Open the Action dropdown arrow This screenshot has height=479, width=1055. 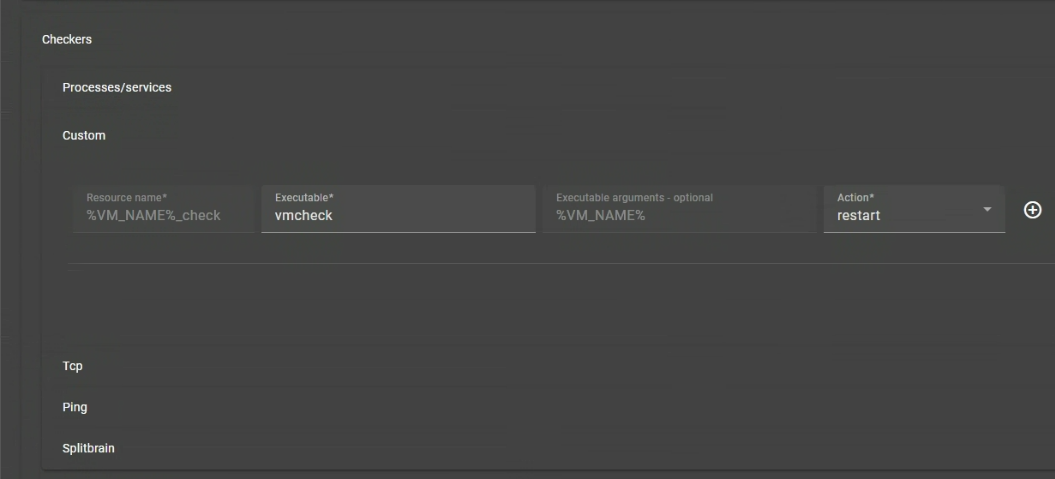click(x=987, y=209)
